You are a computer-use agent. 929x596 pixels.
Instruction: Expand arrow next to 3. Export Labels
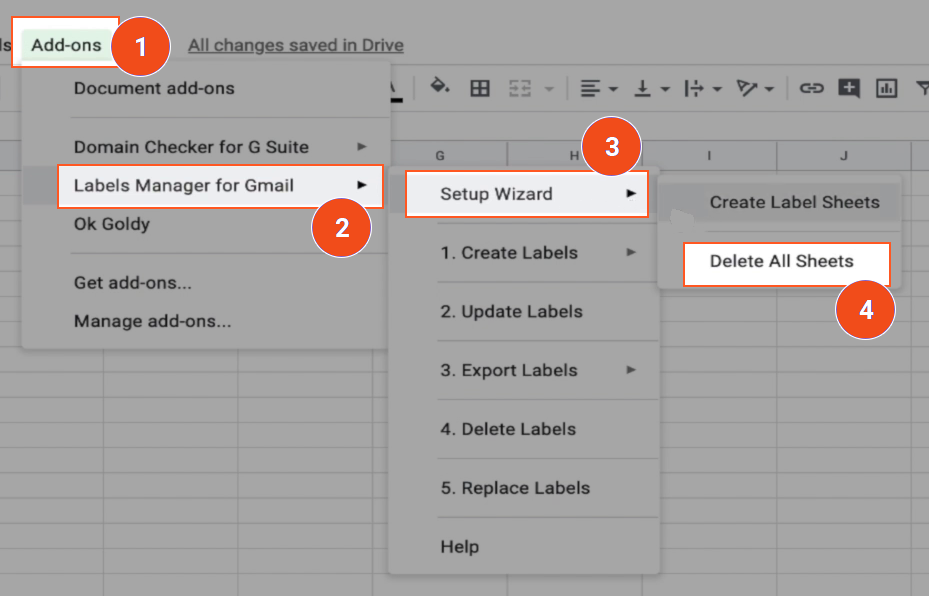pyautogui.click(x=631, y=370)
